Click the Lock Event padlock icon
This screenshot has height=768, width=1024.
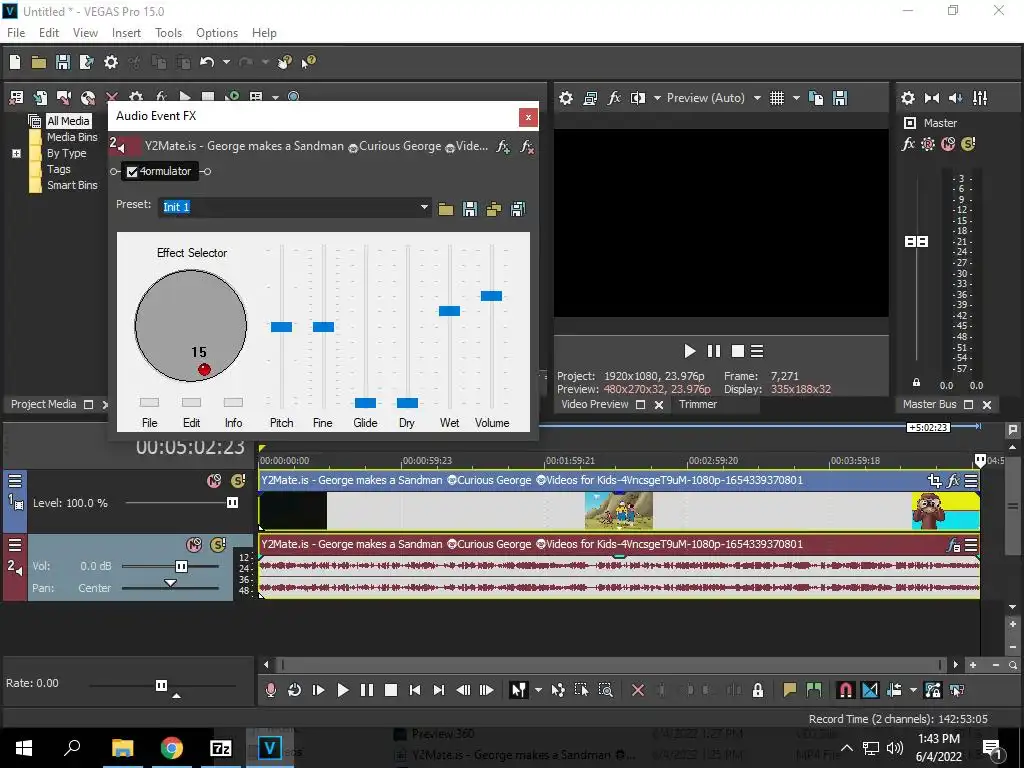pyautogui.click(x=758, y=690)
